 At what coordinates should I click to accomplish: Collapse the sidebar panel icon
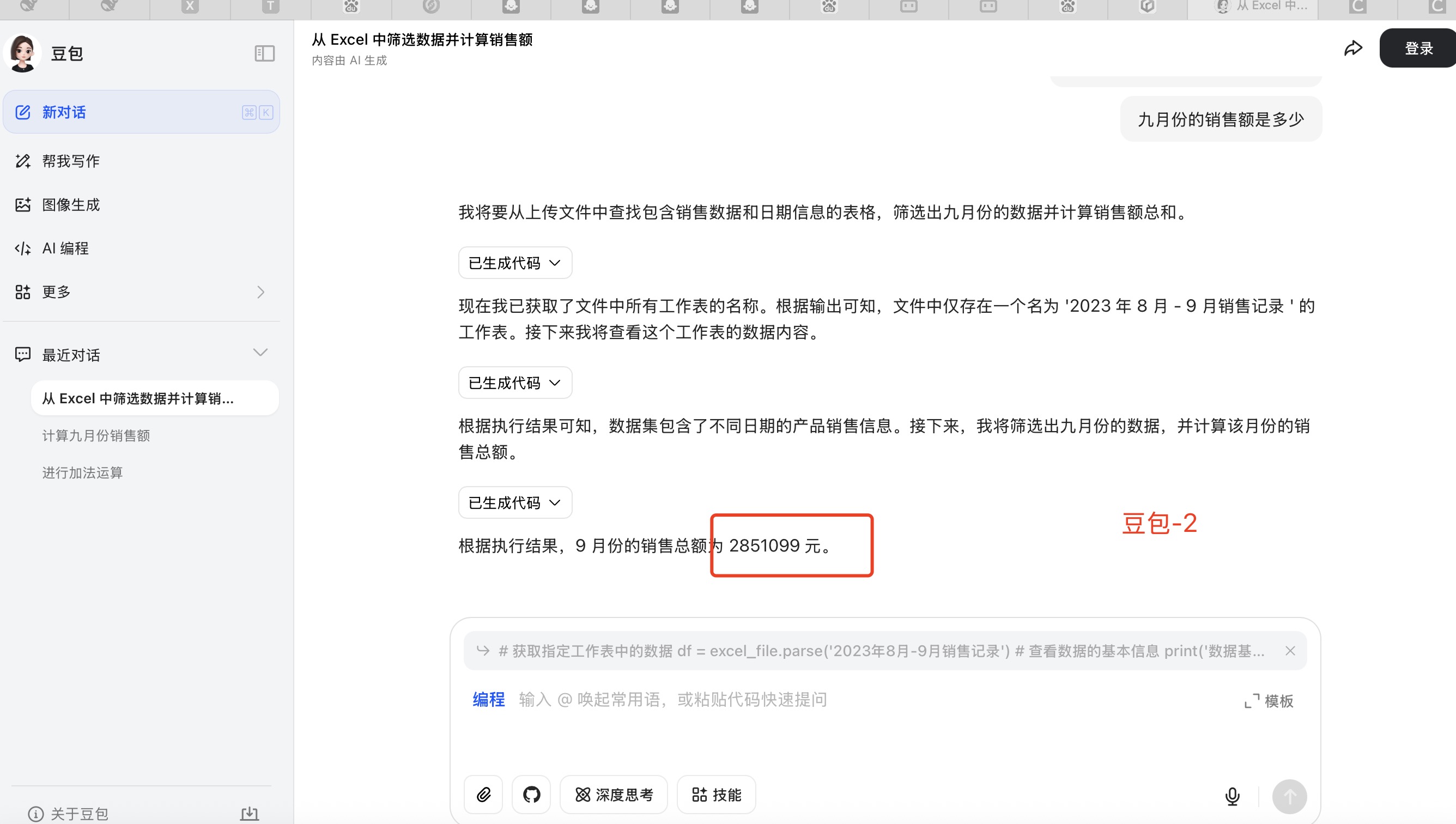pyautogui.click(x=264, y=54)
